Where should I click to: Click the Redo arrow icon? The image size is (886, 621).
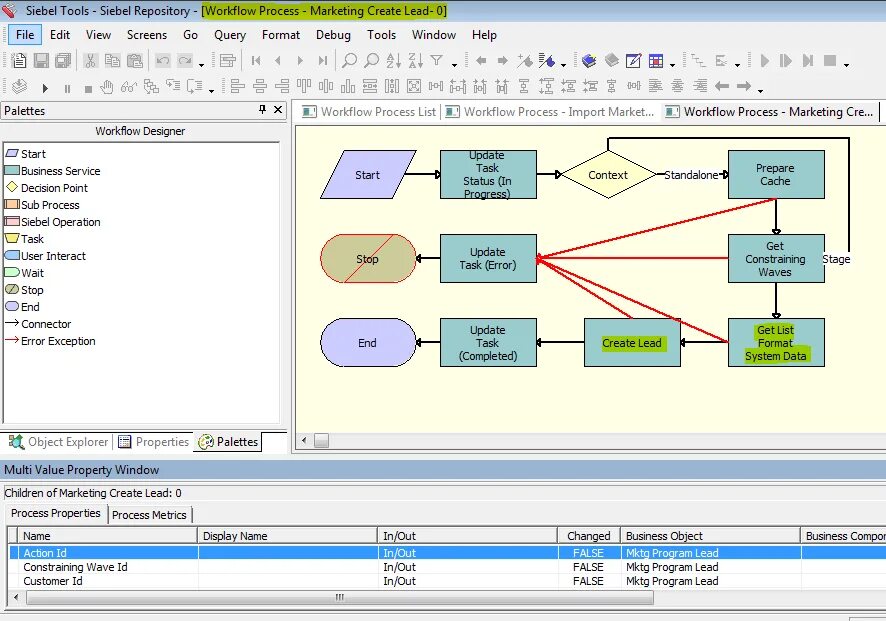coord(185,60)
